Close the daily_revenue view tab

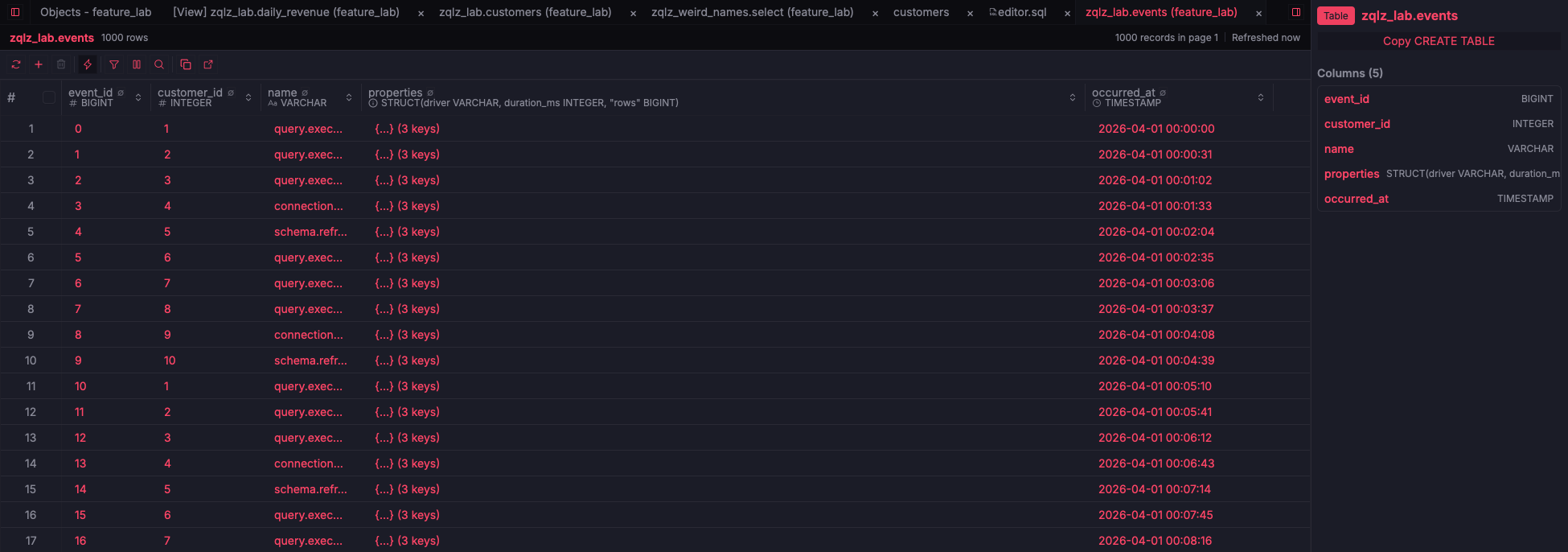click(x=421, y=13)
